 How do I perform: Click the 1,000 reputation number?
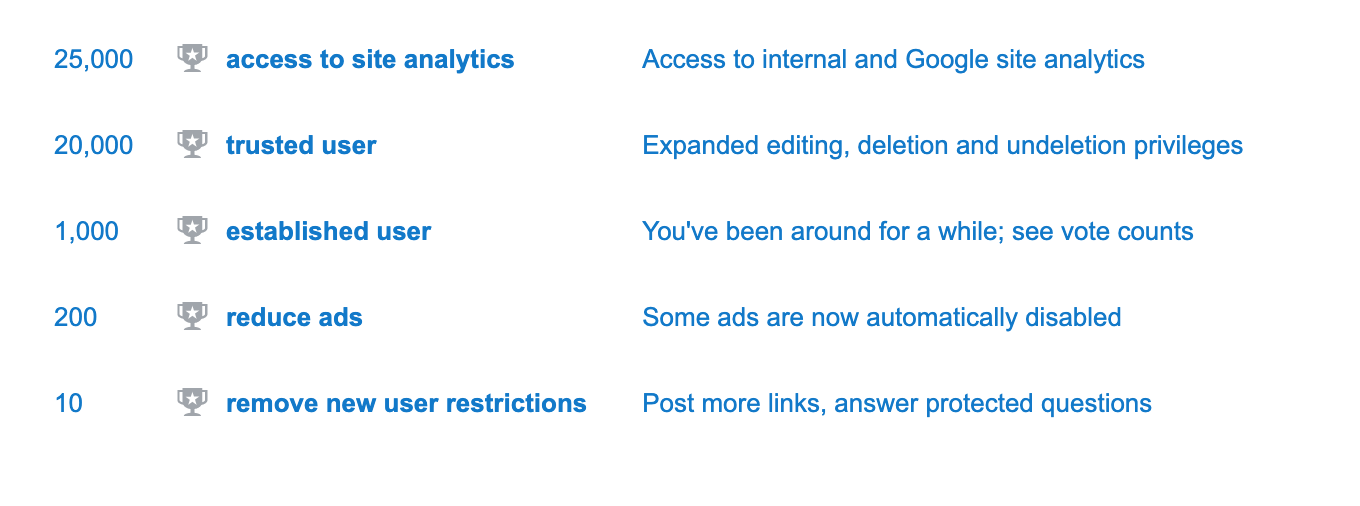[x=87, y=232]
